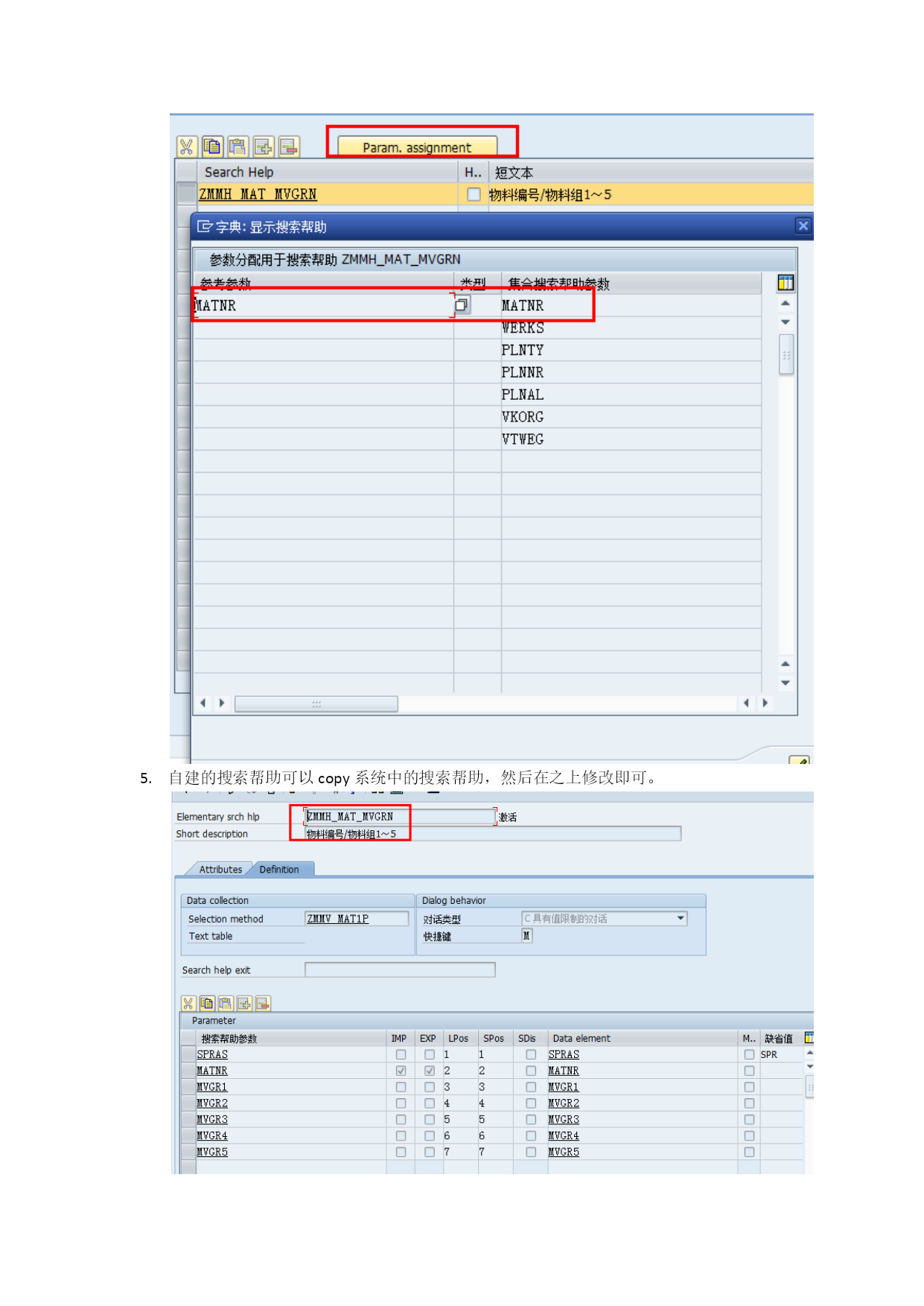The width and height of the screenshot is (924, 1306).
Task: Open the MATNR data element link
Action: [564, 1071]
